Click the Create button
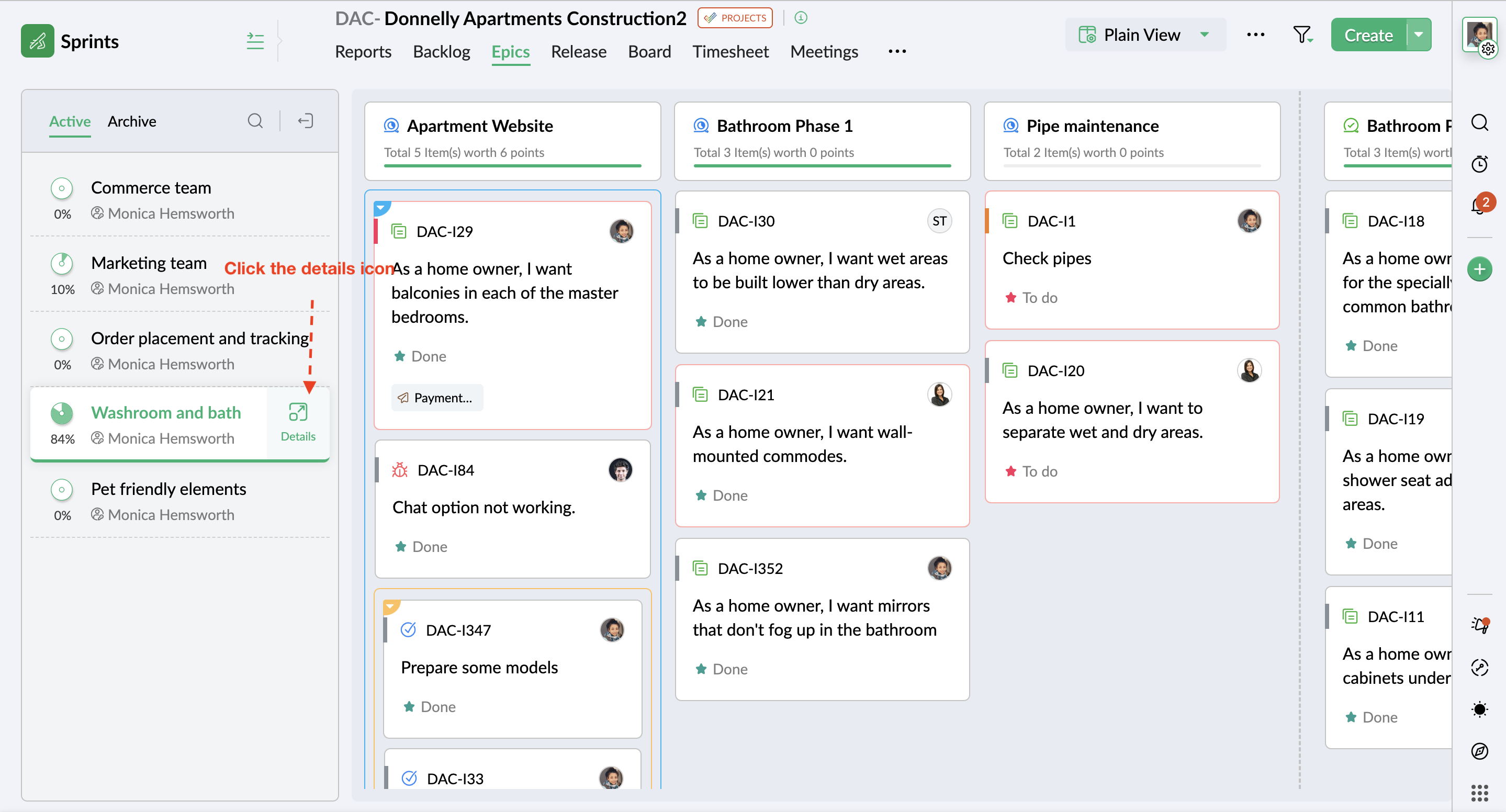The width and height of the screenshot is (1506, 812). tap(1368, 35)
